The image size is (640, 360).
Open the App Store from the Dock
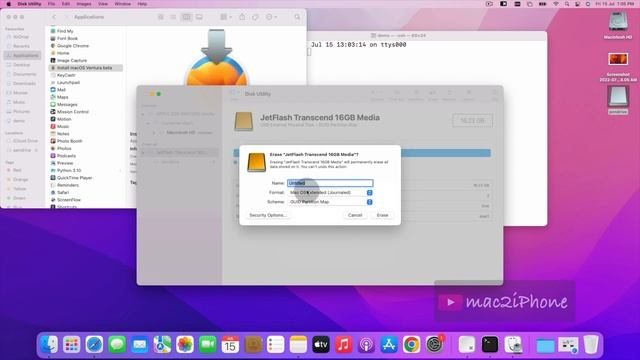(389, 344)
